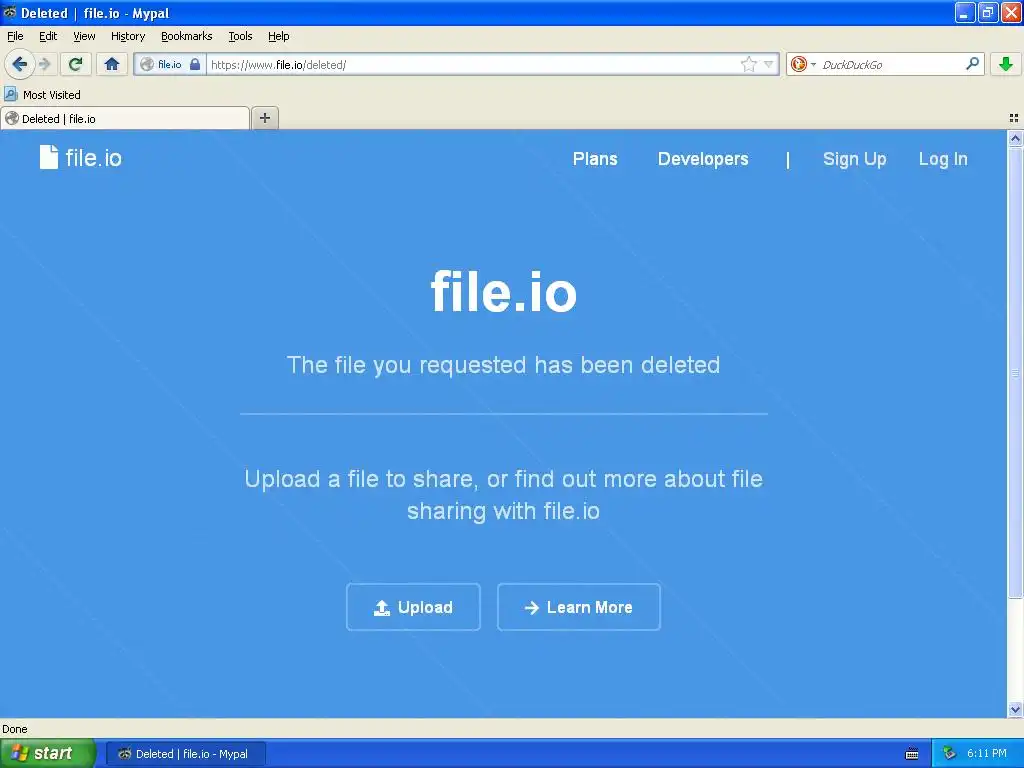Open the Bookmarks menu
Viewport: 1024px width, 768px height.
point(186,36)
